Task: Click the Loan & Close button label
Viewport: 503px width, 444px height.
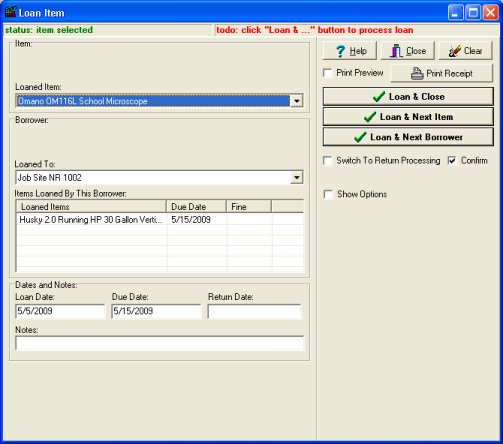Action: [x=417, y=97]
